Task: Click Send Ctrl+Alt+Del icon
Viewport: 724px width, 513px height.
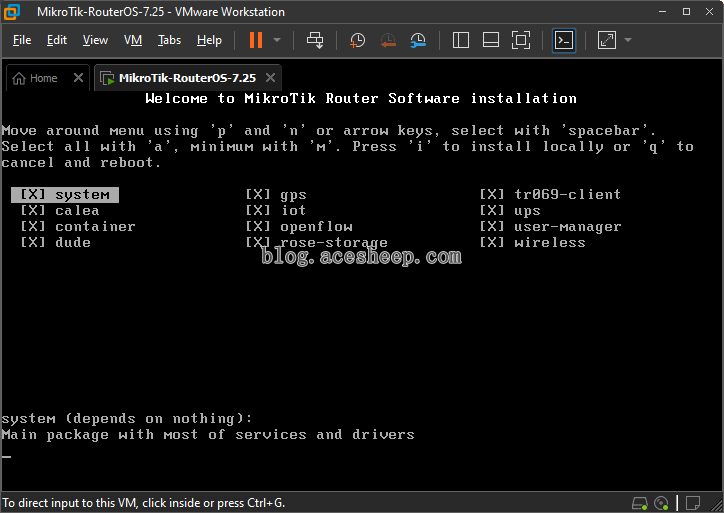Action: coord(315,40)
